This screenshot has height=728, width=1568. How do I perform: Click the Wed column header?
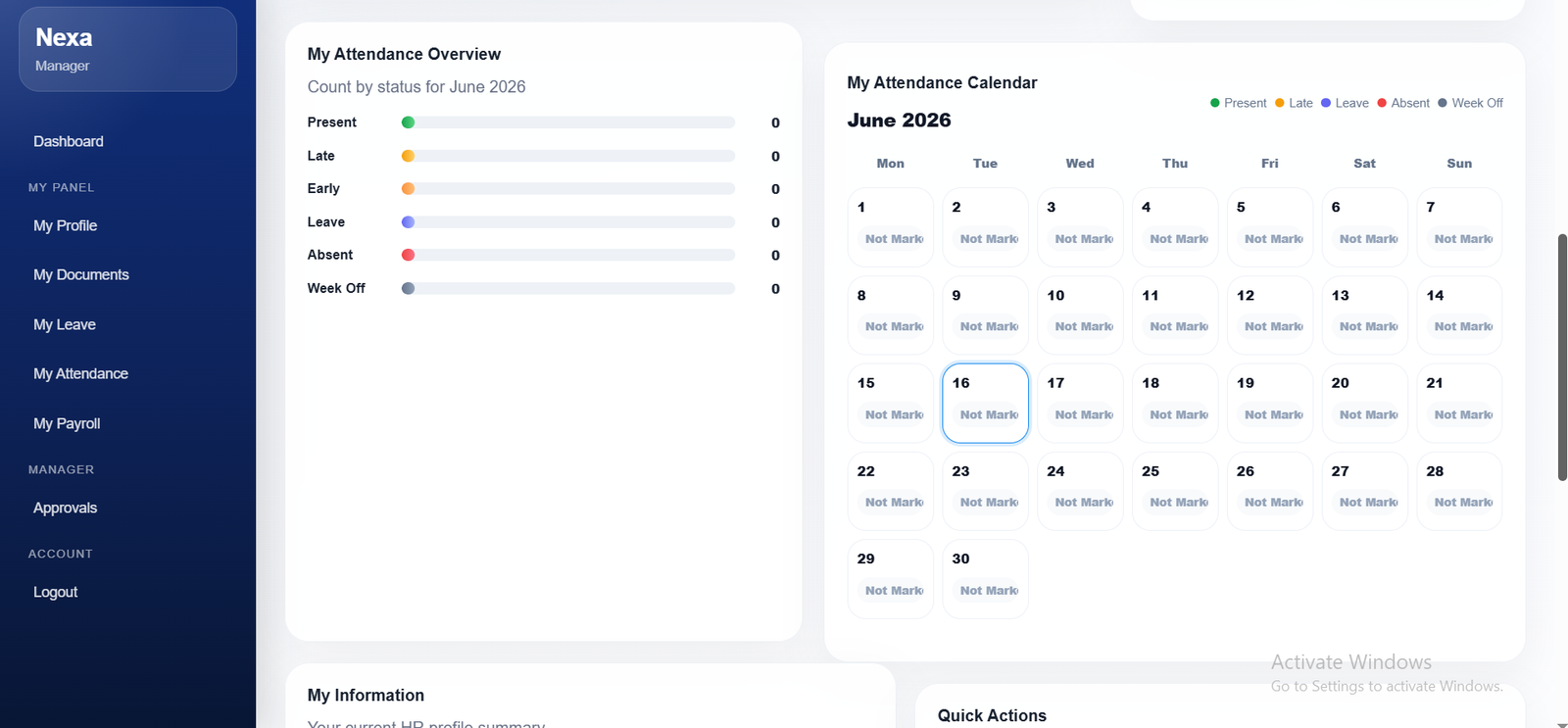click(1080, 164)
